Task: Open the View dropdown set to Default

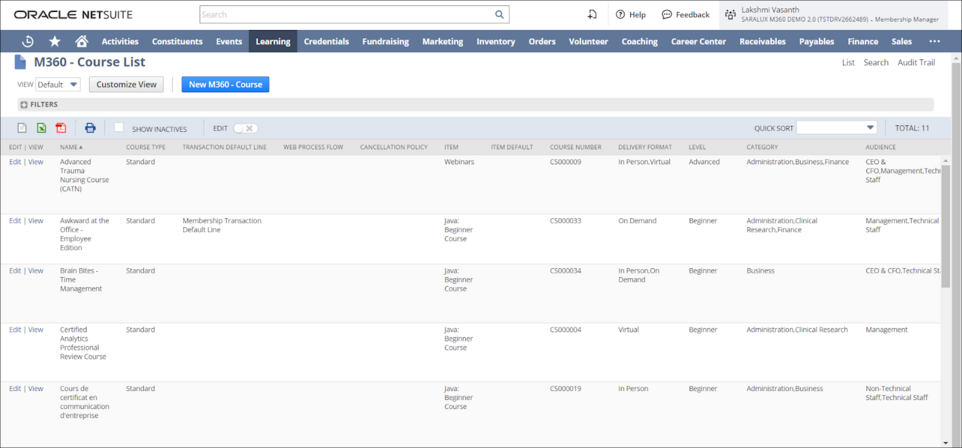Action: click(x=58, y=85)
